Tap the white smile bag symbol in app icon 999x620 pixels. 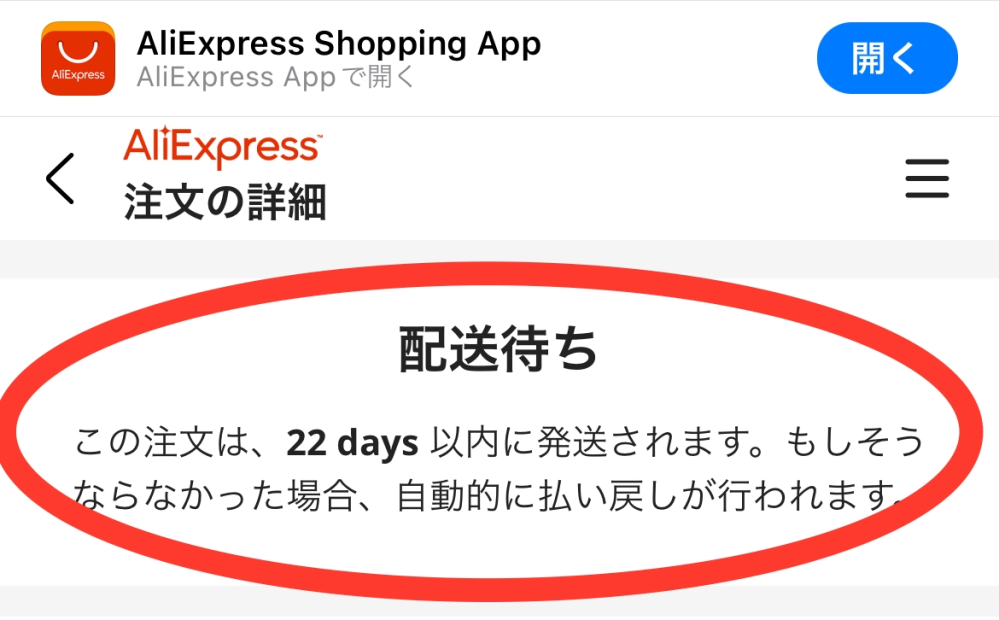(x=78, y=52)
